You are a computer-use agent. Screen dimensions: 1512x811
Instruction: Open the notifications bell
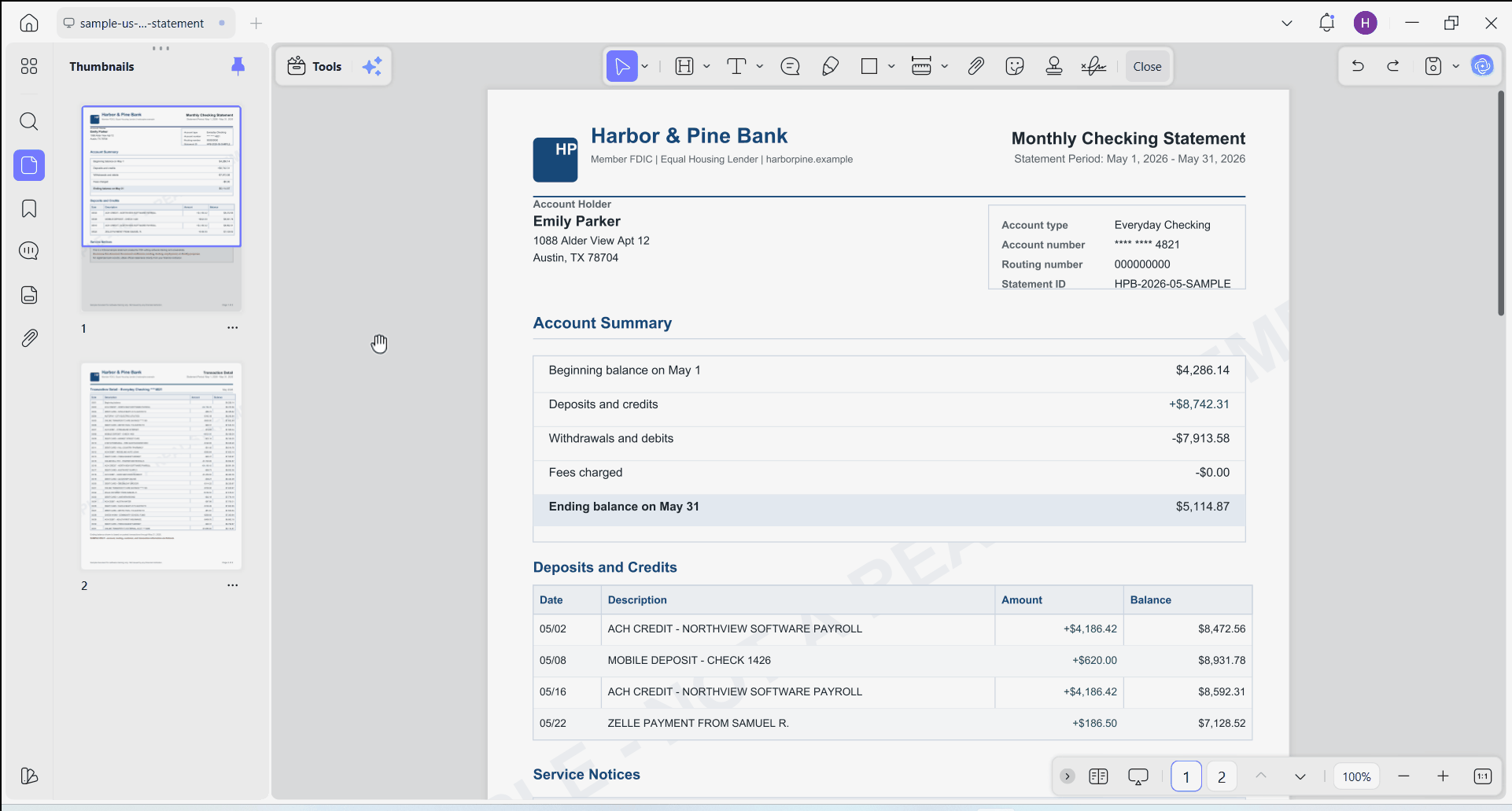tap(1326, 23)
